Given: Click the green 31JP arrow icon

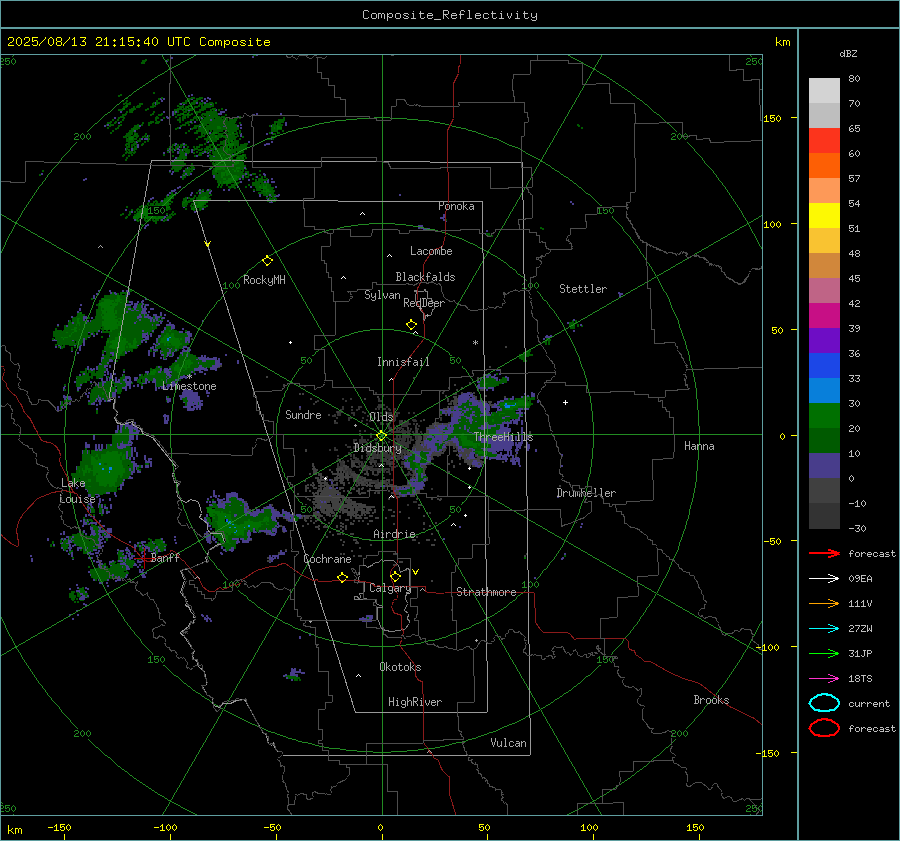Looking at the screenshot, I should click(x=824, y=653).
